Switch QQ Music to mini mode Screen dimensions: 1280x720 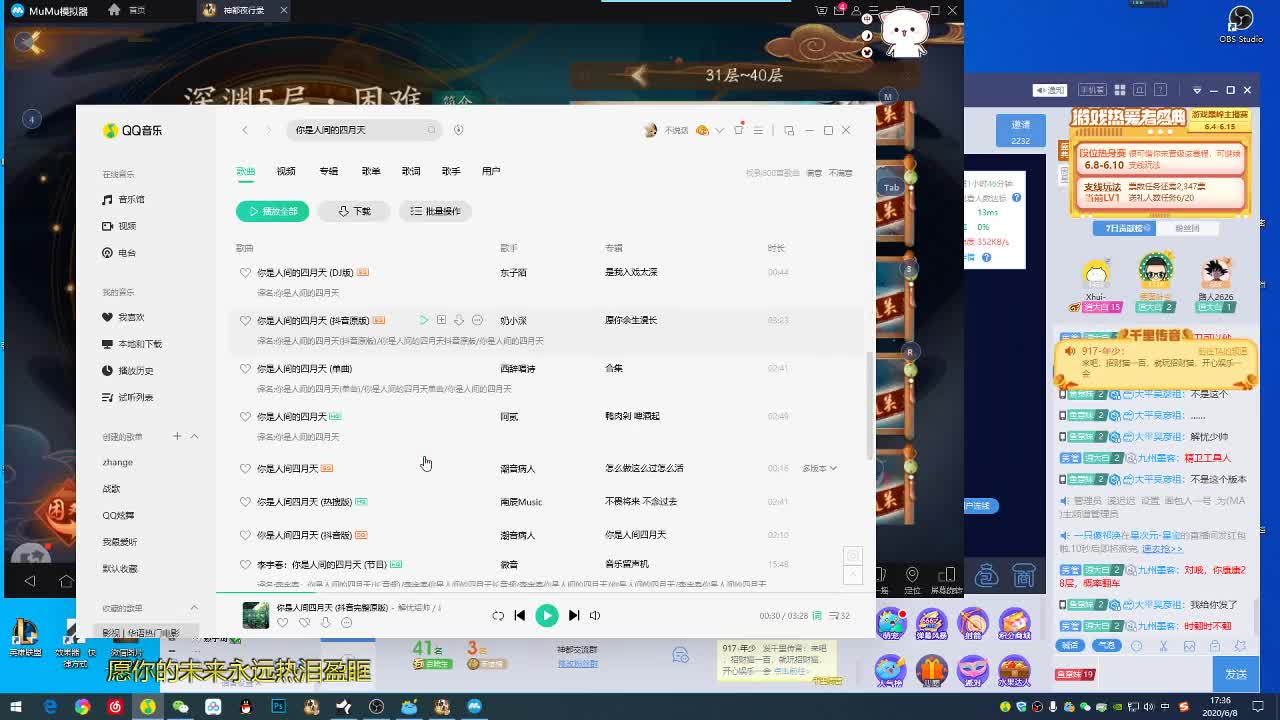[x=789, y=130]
